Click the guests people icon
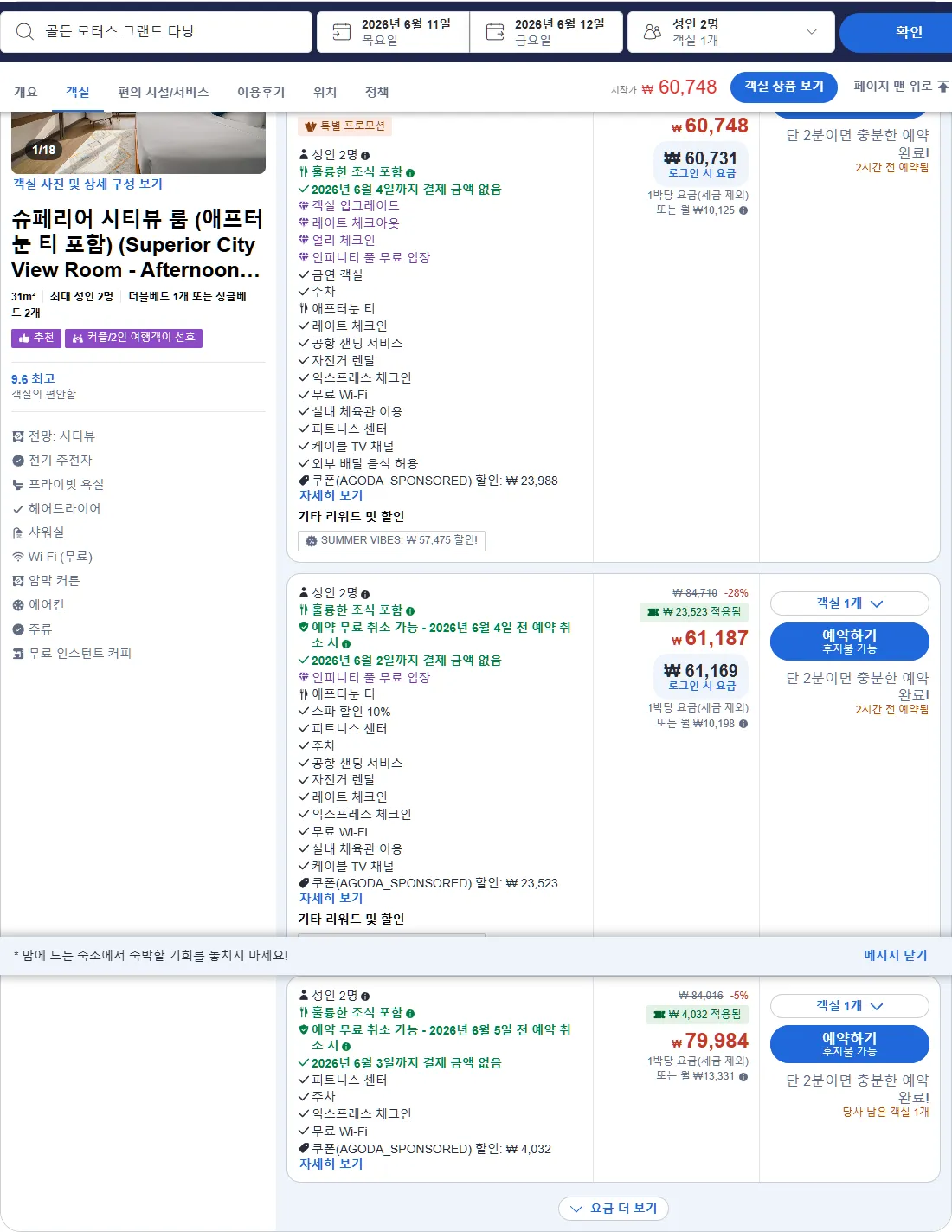The height and width of the screenshot is (1232, 952). (x=653, y=32)
